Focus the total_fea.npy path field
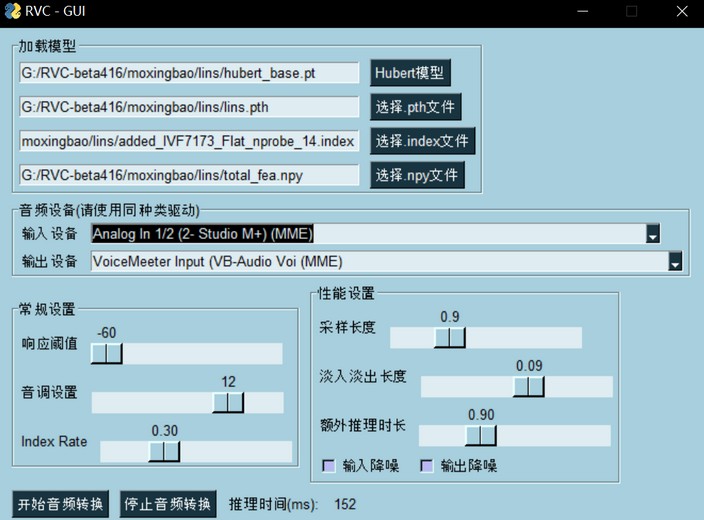 click(189, 175)
